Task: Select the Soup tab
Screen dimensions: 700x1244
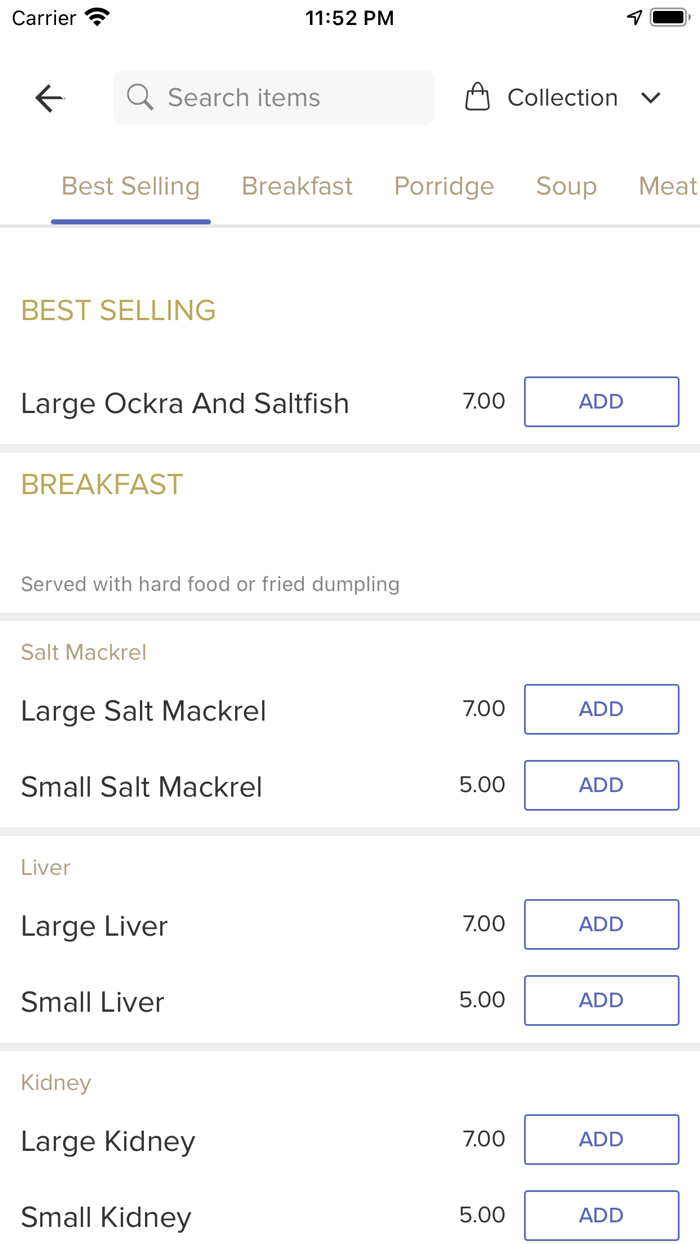Action: pyautogui.click(x=566, y=186)
